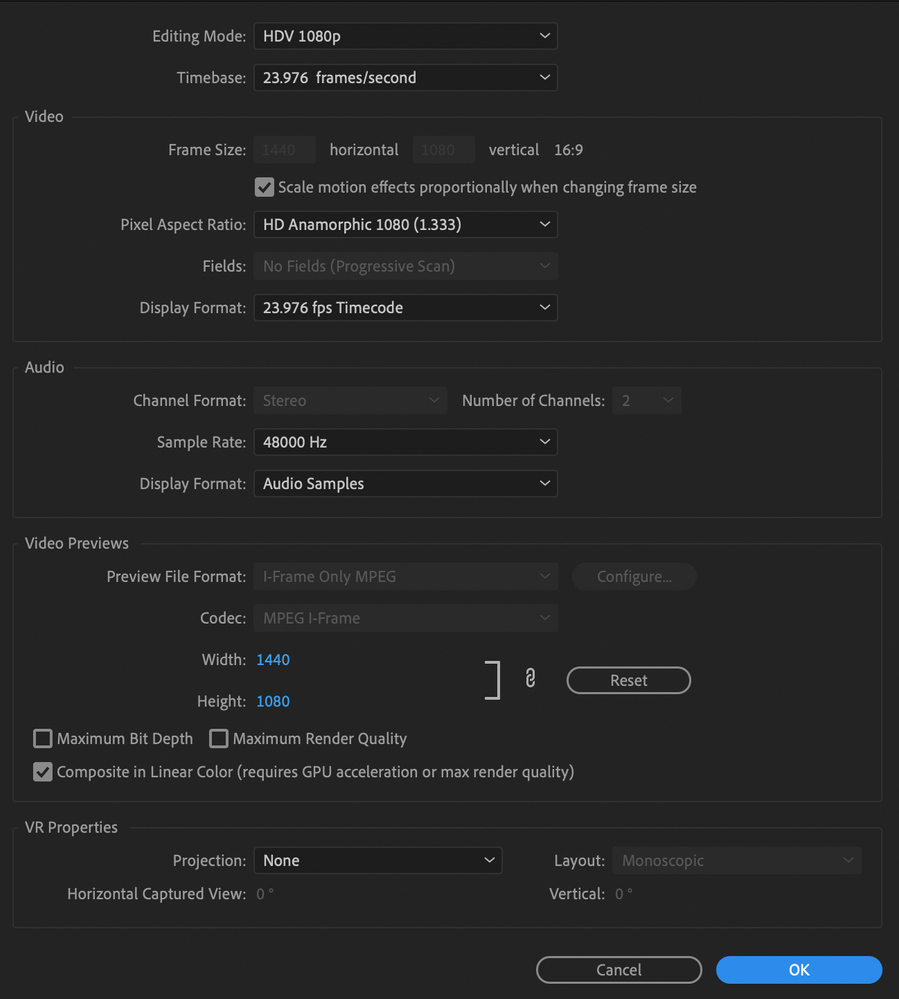Open the video Display Format dropdown
The height and width of the screenshot is (999, 899).
[405, 308]
